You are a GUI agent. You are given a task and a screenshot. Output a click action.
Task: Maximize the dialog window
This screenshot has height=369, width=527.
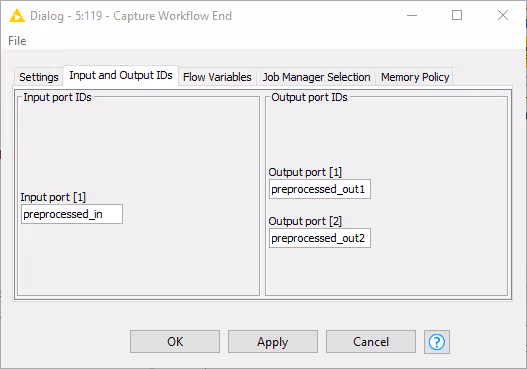pyautogui.click(x=457, y=15)
